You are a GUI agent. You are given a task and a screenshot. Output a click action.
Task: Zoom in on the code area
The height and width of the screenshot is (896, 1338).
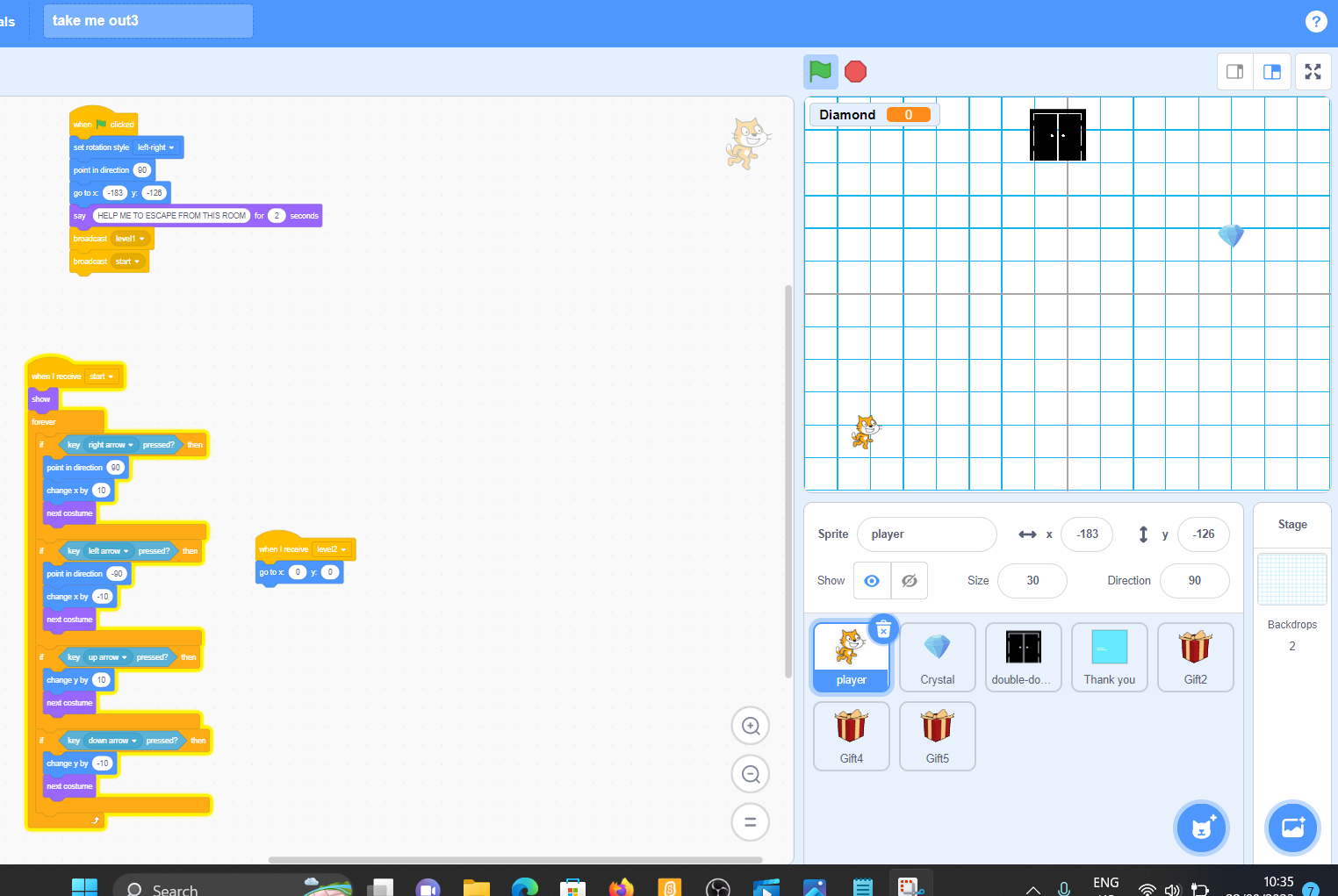coord(750,725)
